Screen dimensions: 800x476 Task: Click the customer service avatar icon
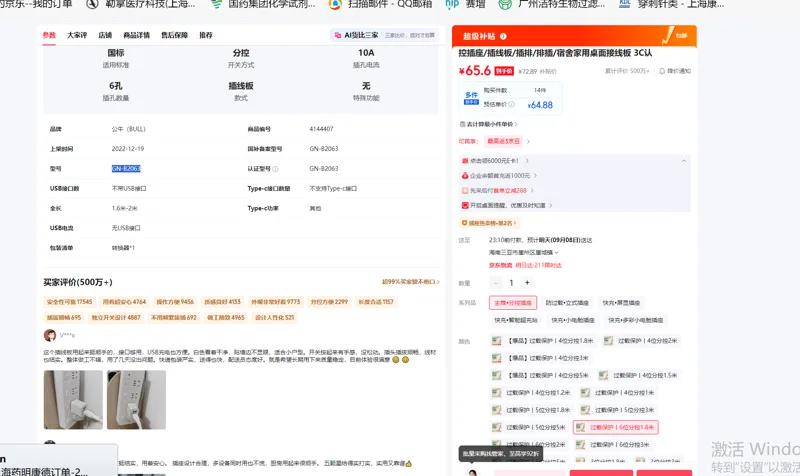[472, 472]
